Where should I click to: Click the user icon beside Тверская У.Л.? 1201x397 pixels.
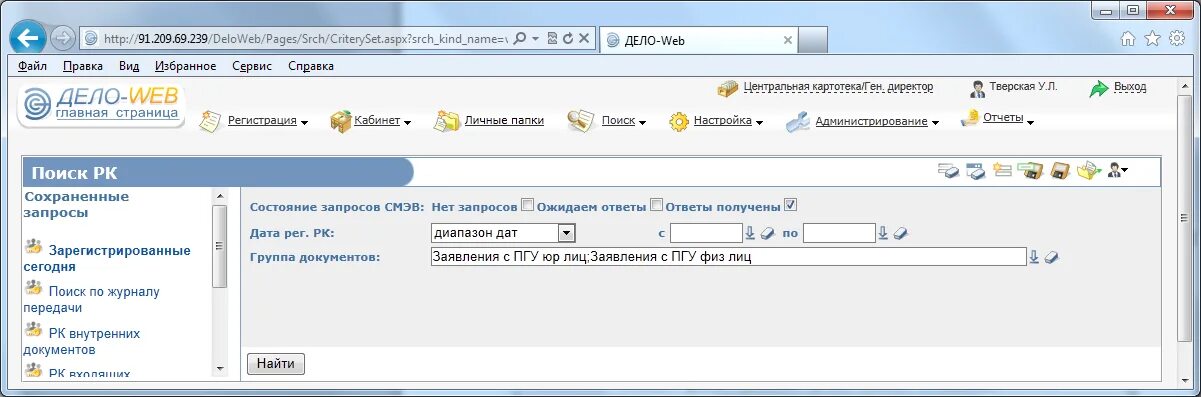[x=978, y=88]
